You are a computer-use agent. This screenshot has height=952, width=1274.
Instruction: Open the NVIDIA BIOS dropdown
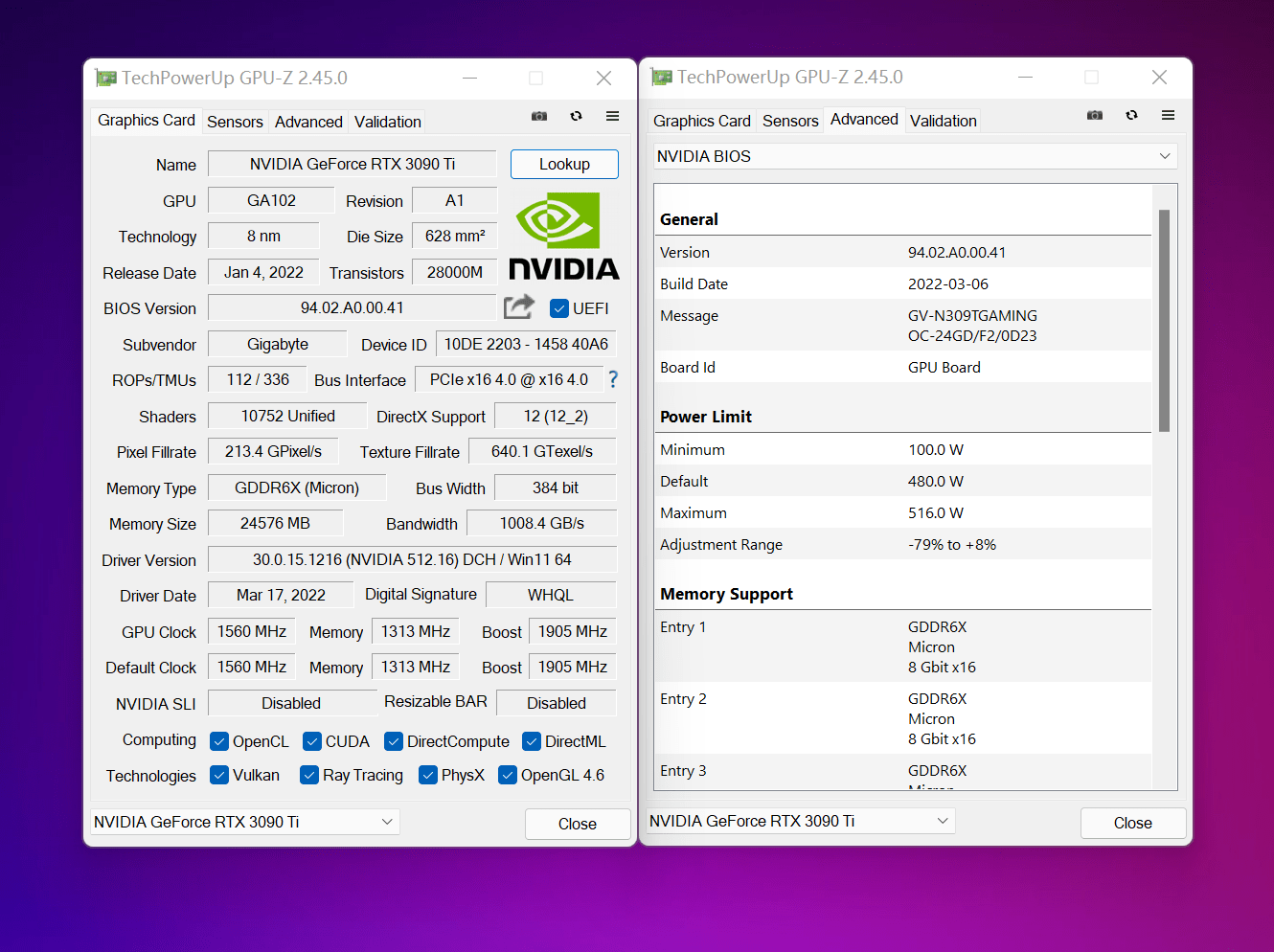click(x=915, y=156)
